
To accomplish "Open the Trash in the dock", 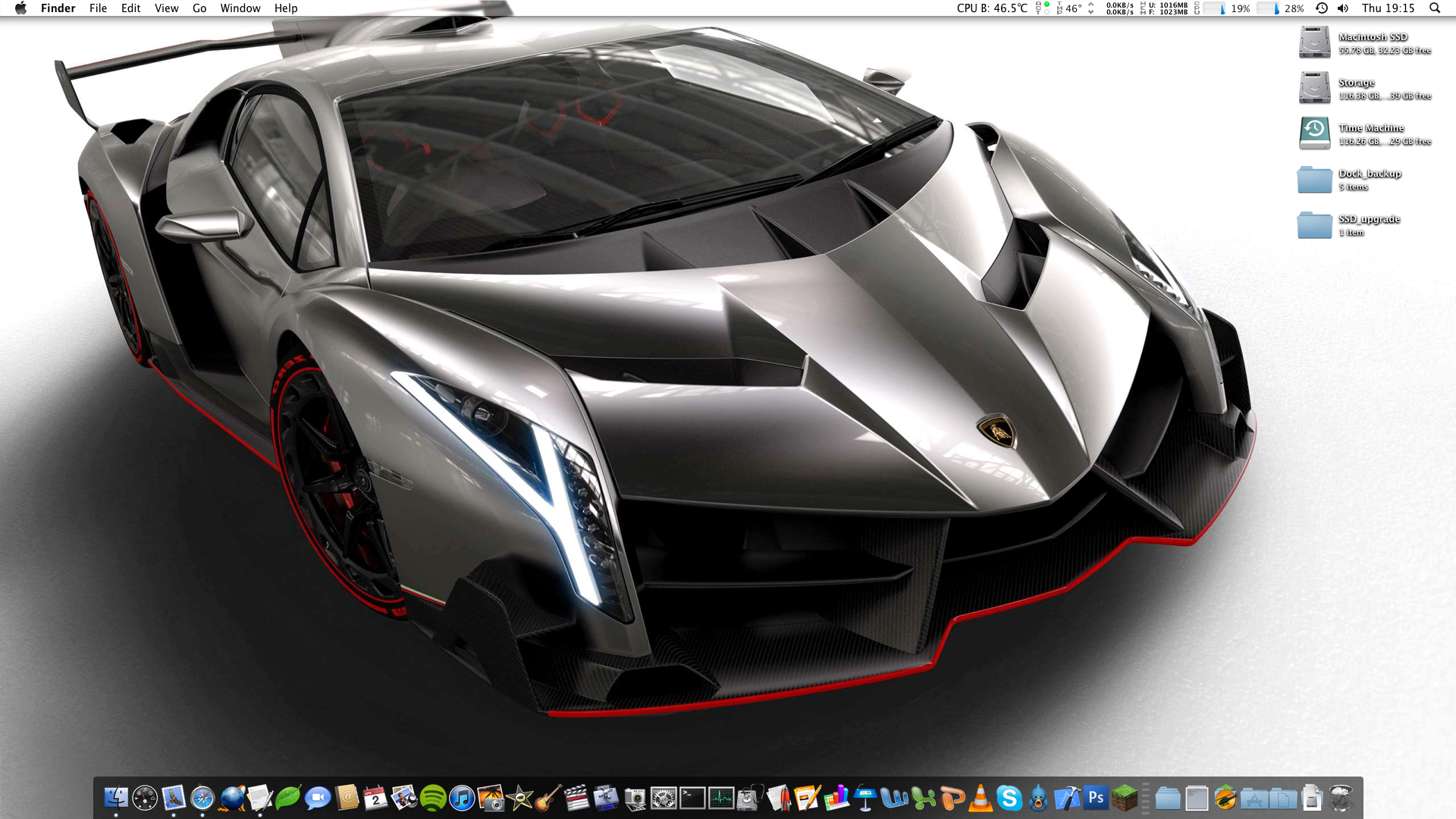I will [1341, 798].
